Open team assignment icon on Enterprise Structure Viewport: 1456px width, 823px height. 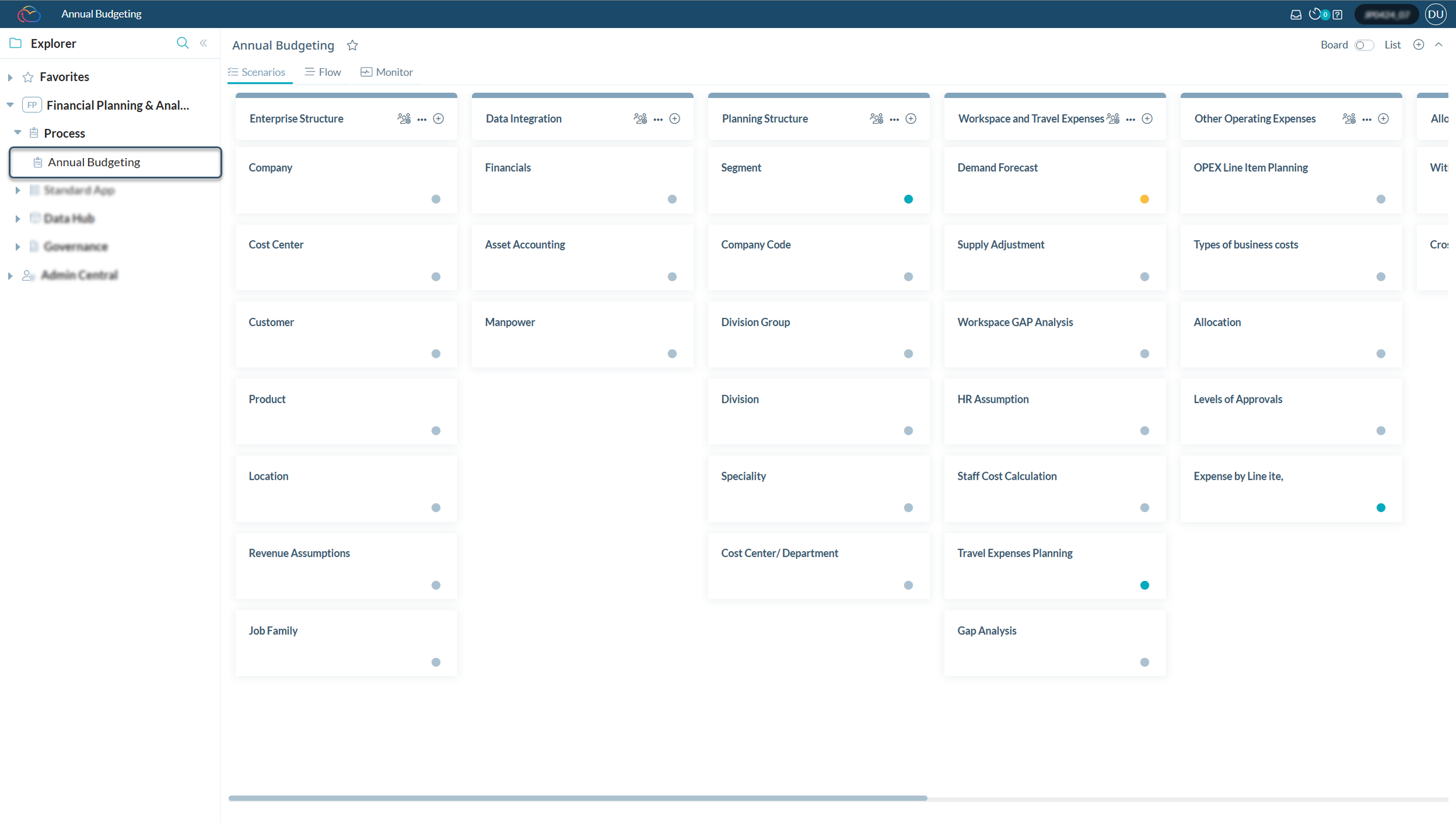coord(404,118)
